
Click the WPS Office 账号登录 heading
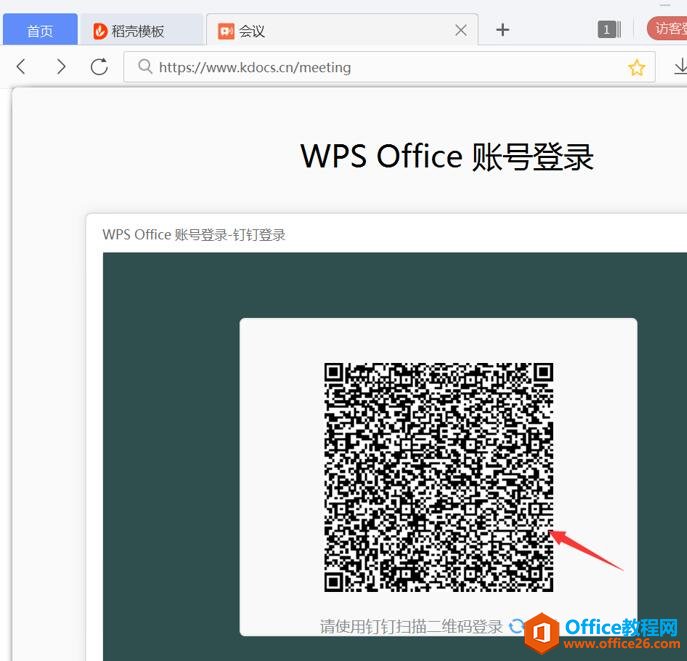447,156
